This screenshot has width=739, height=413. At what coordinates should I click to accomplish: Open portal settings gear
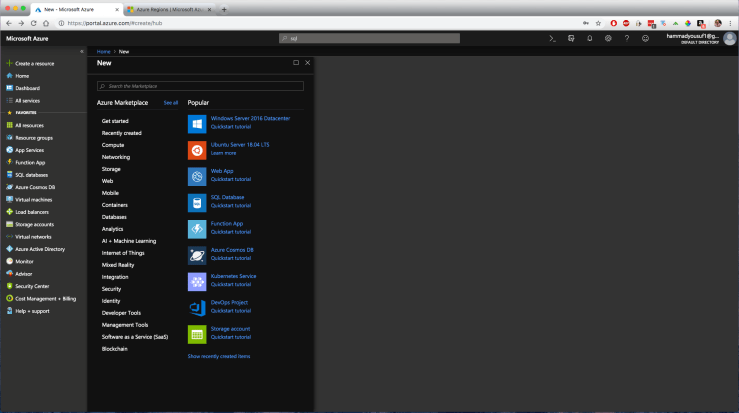click(608, 39)
